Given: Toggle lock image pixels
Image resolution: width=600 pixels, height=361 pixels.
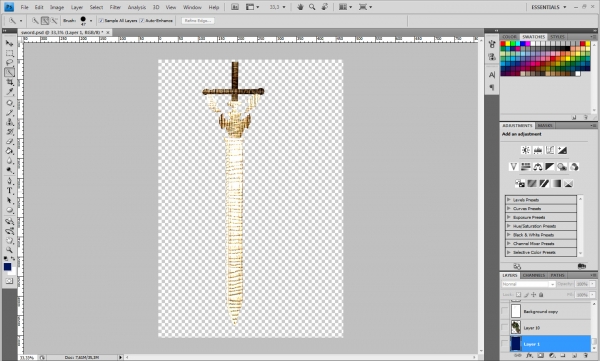Looking at the screenshot, I should 526,295.
